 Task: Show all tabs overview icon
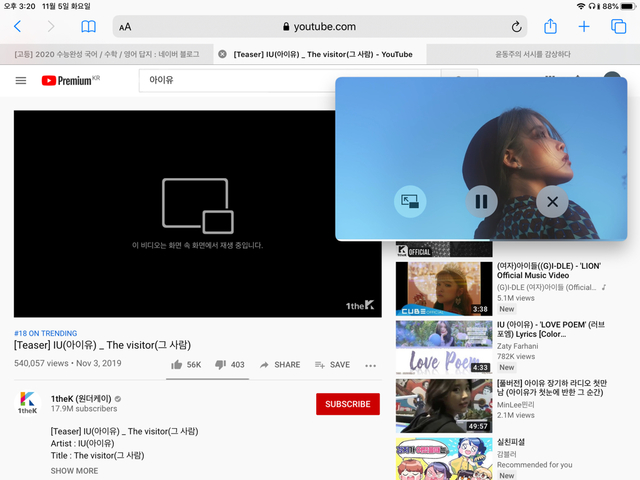click(x=618, y=27)
